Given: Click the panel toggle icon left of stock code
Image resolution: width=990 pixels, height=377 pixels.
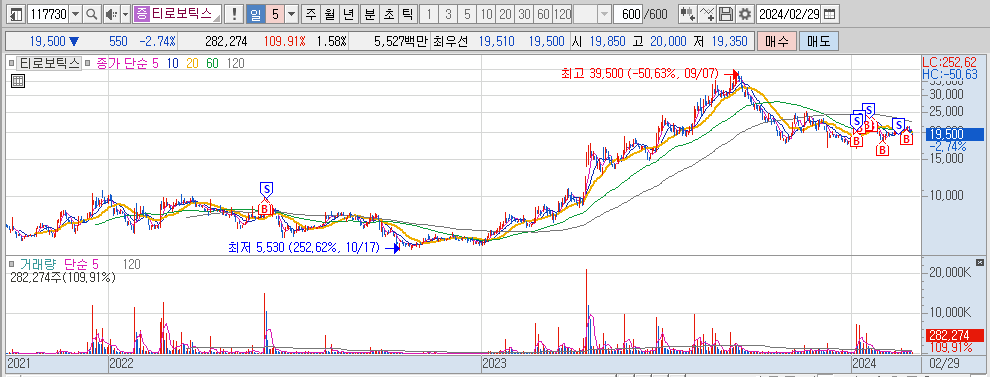Looking at the screenshot, I should click(x=17, y=14).
